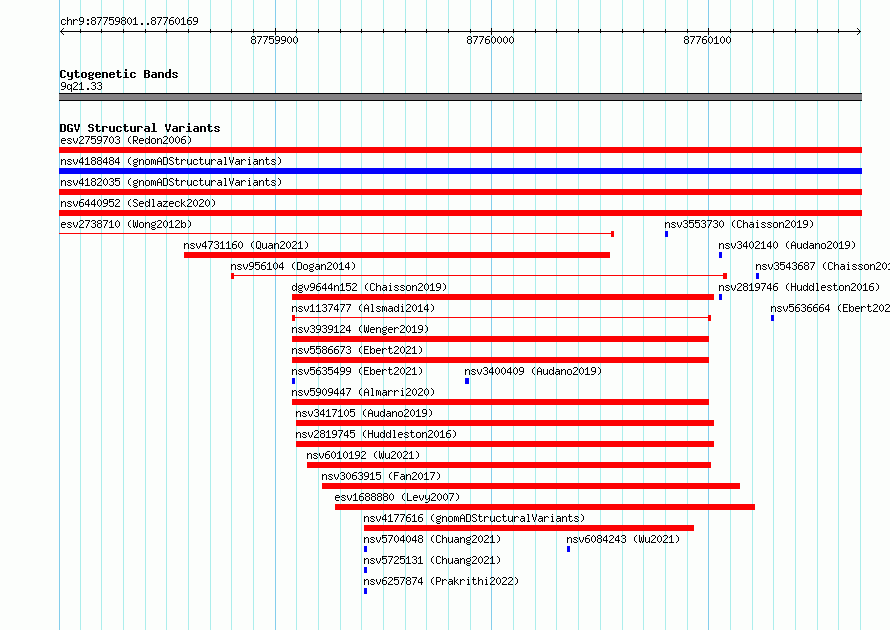
Task: Click the red bar under nsv3063915
Action: 531,486
